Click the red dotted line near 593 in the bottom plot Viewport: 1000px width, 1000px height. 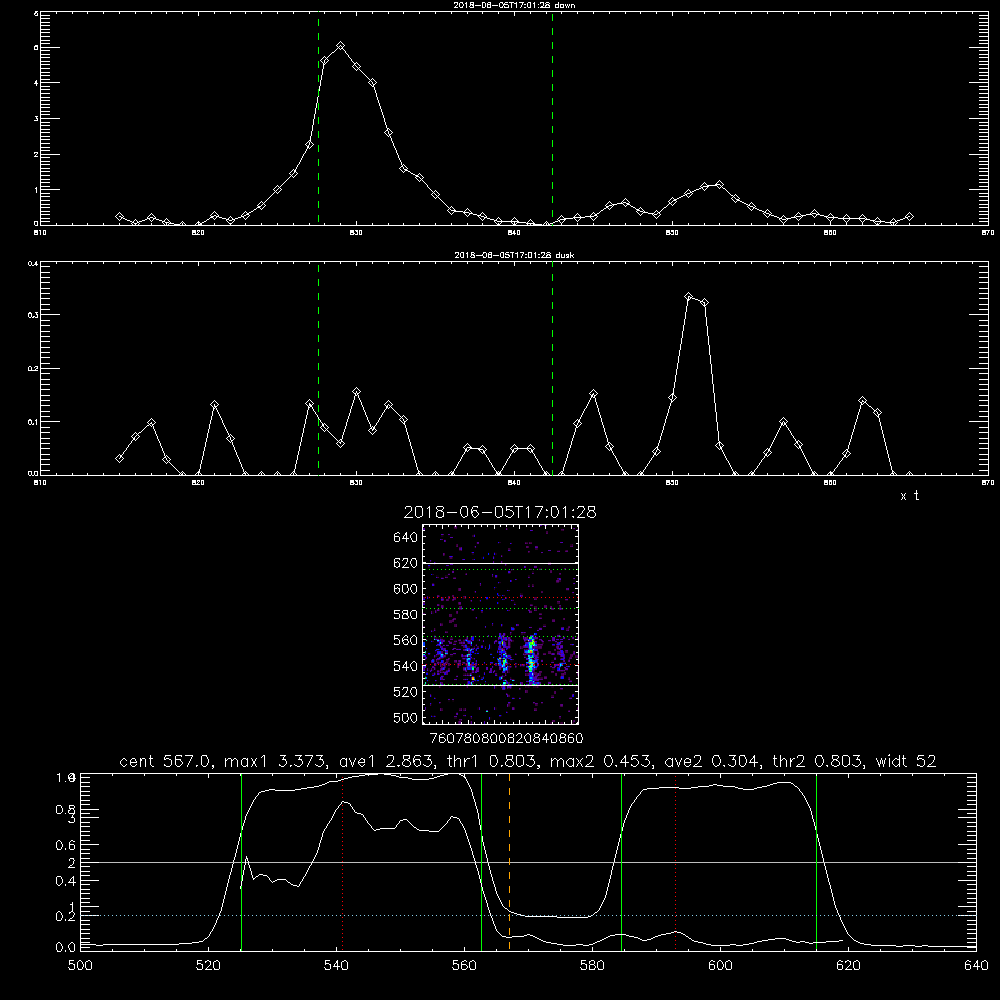tap(675, 861)
